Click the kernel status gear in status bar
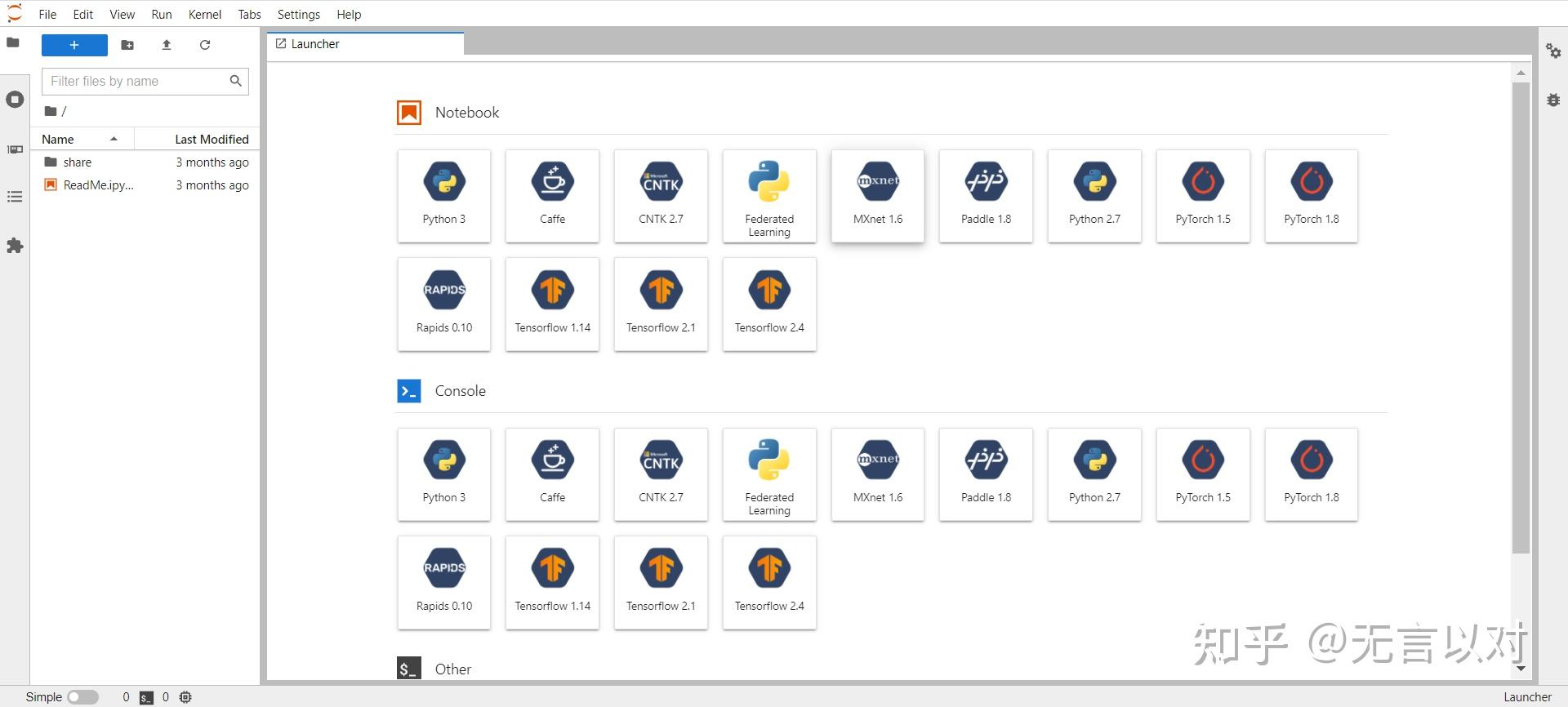 click(x=185, y=697)
